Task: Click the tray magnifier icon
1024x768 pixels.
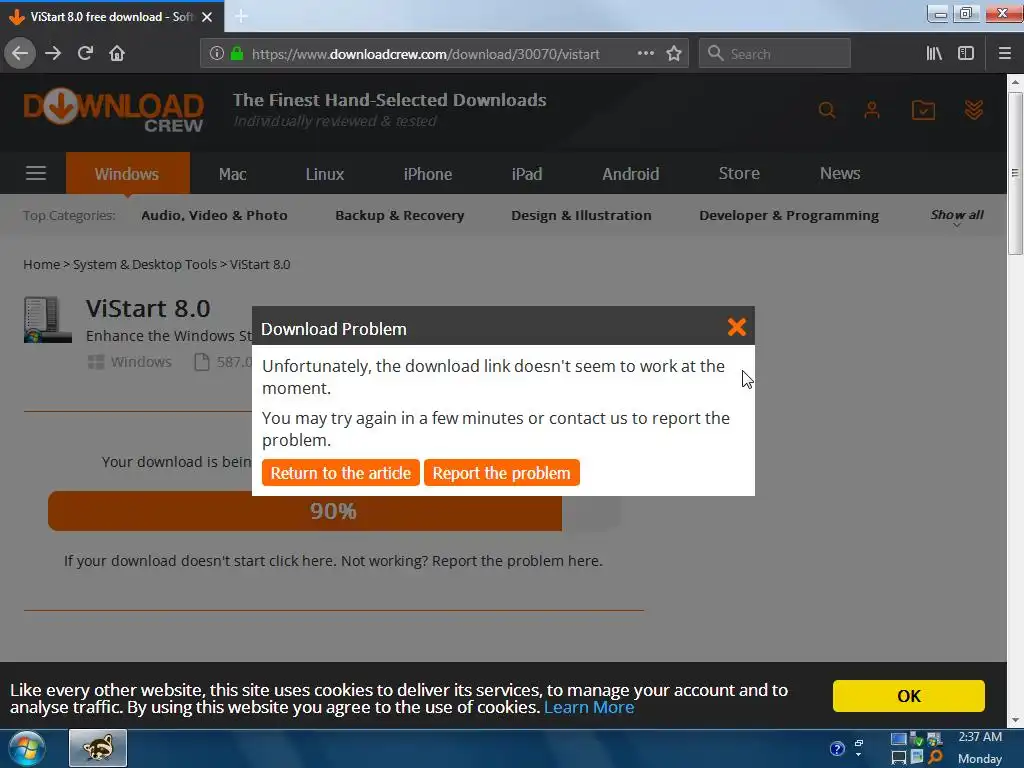Action: (936, 757)
